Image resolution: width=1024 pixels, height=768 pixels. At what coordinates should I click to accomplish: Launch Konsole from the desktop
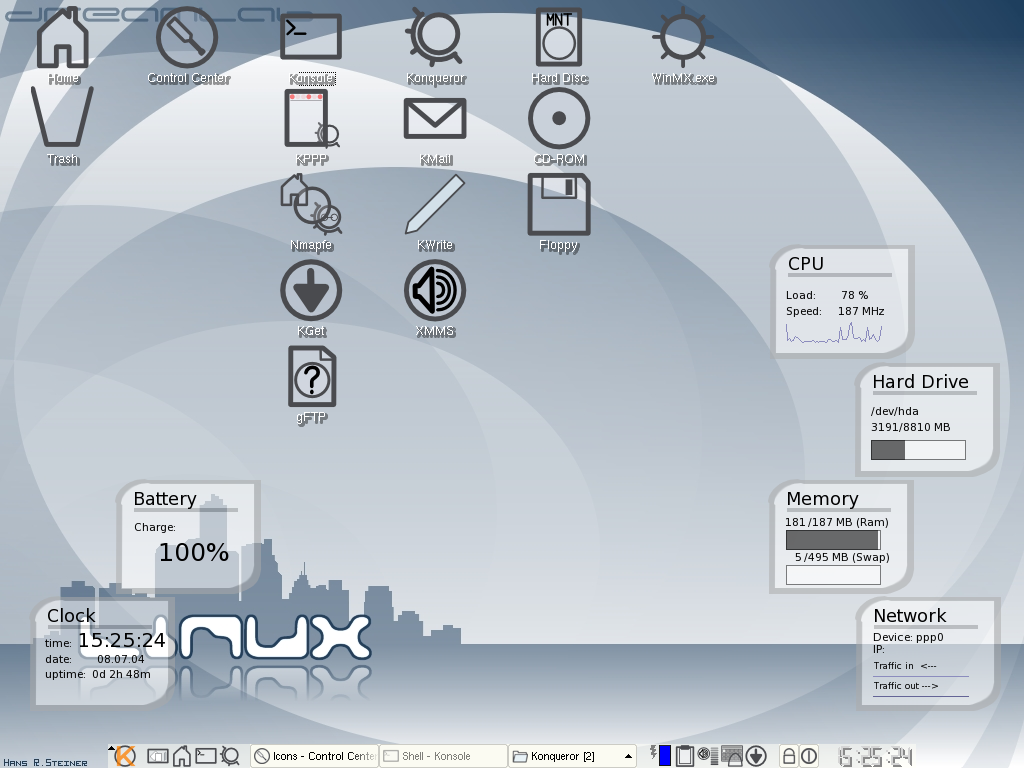[x=312, y=46]
